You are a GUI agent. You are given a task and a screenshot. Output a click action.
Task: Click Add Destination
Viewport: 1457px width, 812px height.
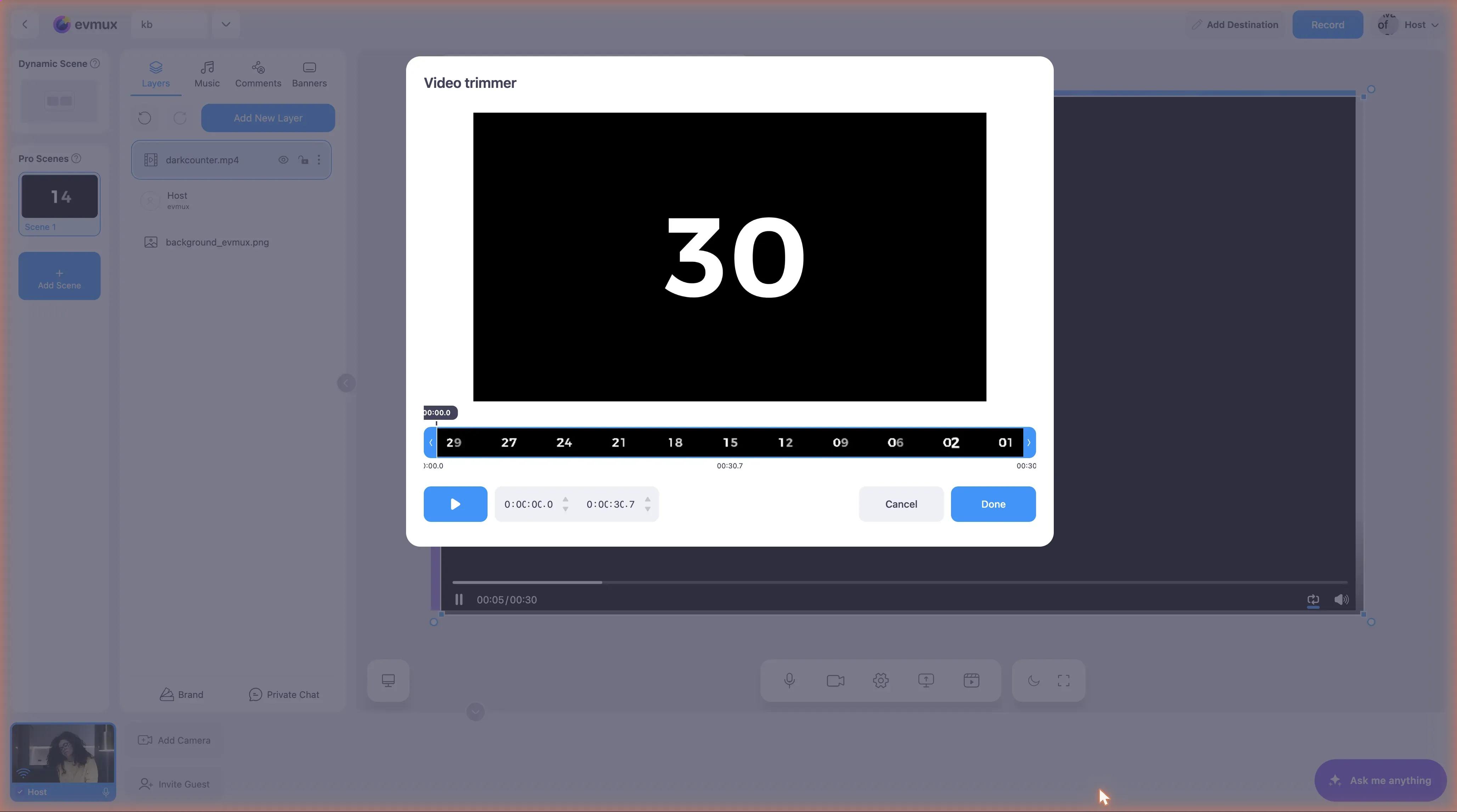point(1235,24)
